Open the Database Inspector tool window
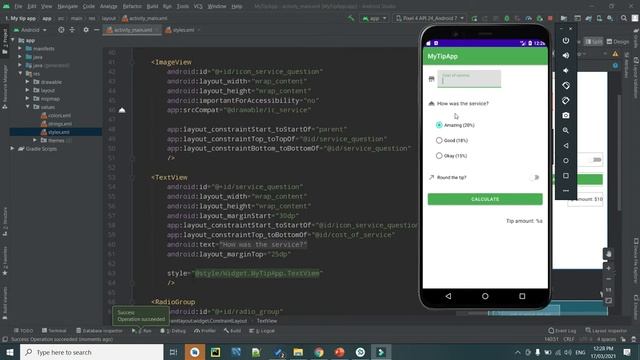Viewport: 640px width, 360px height. pos(99,331)
